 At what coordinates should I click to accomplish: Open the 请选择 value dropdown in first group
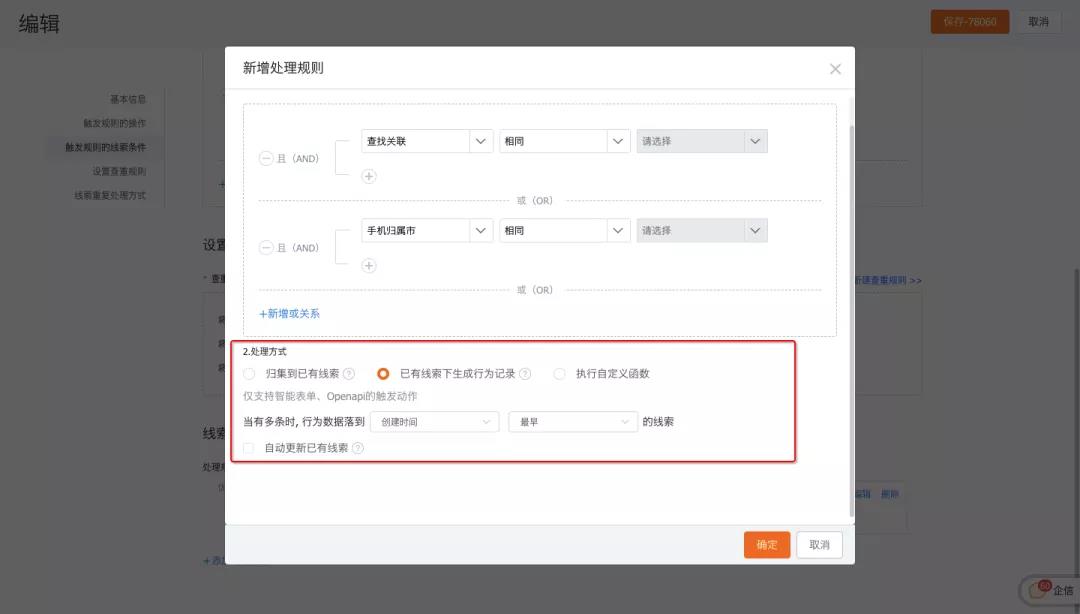(x=702, y=141)
